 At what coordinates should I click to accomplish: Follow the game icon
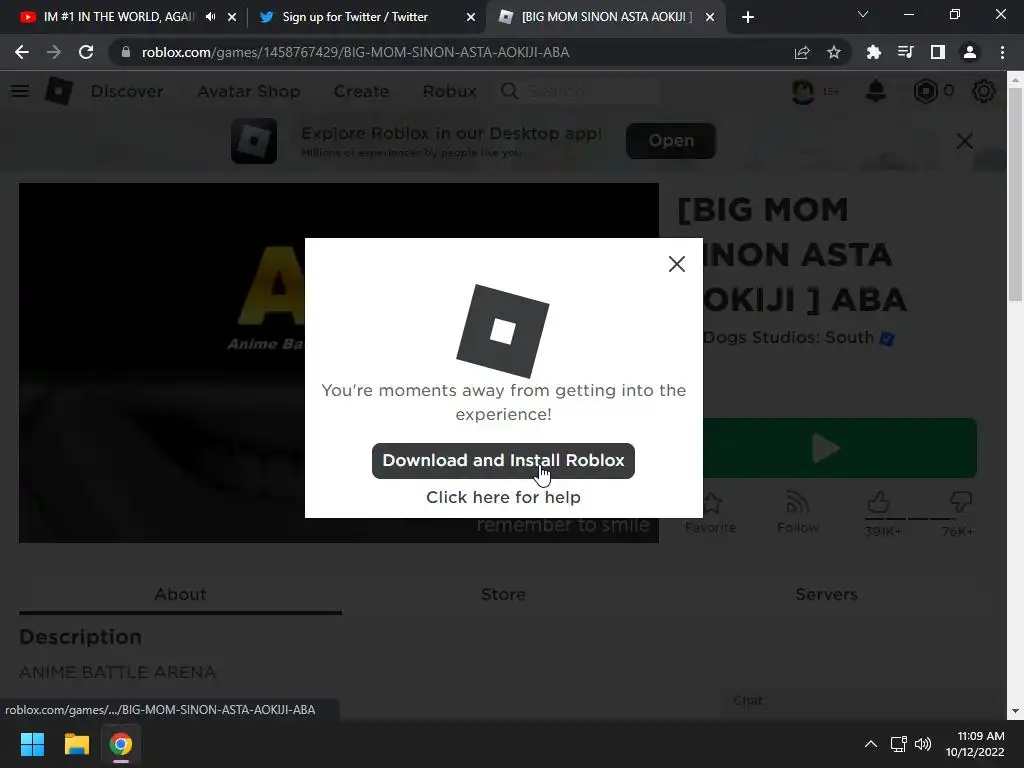(x=797, y=513)
